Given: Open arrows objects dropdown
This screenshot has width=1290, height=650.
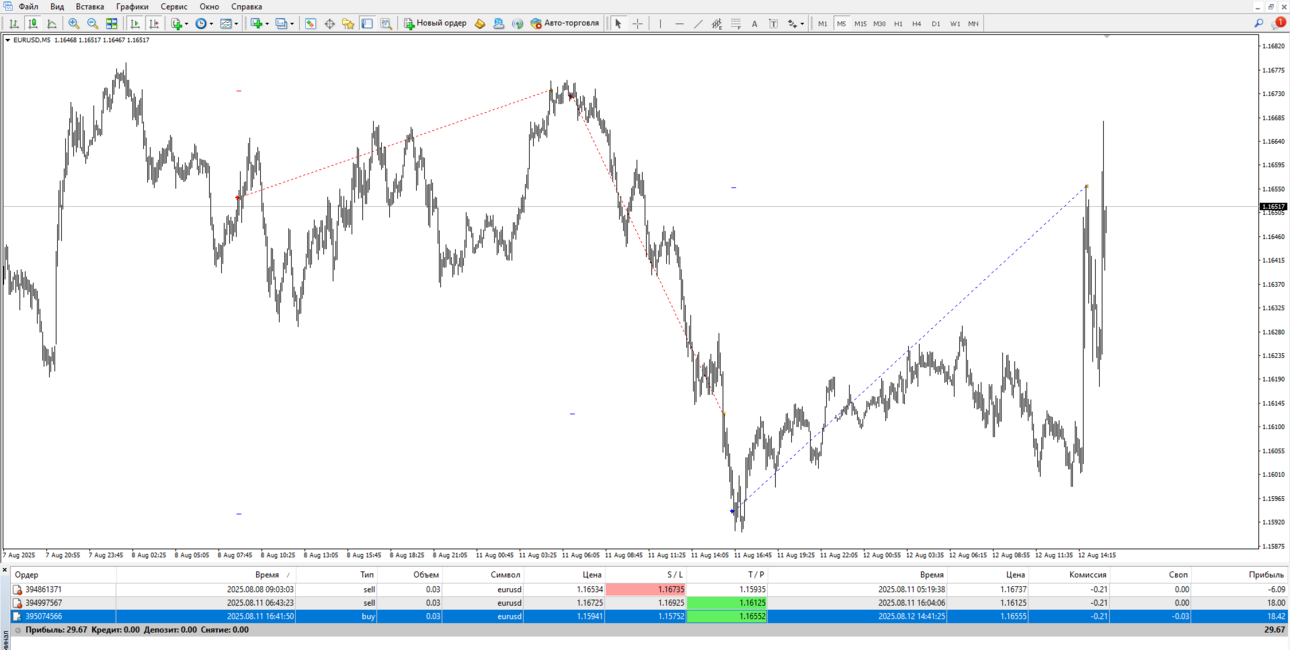Looking at the screenshot, I should click(x=796, y=23).
